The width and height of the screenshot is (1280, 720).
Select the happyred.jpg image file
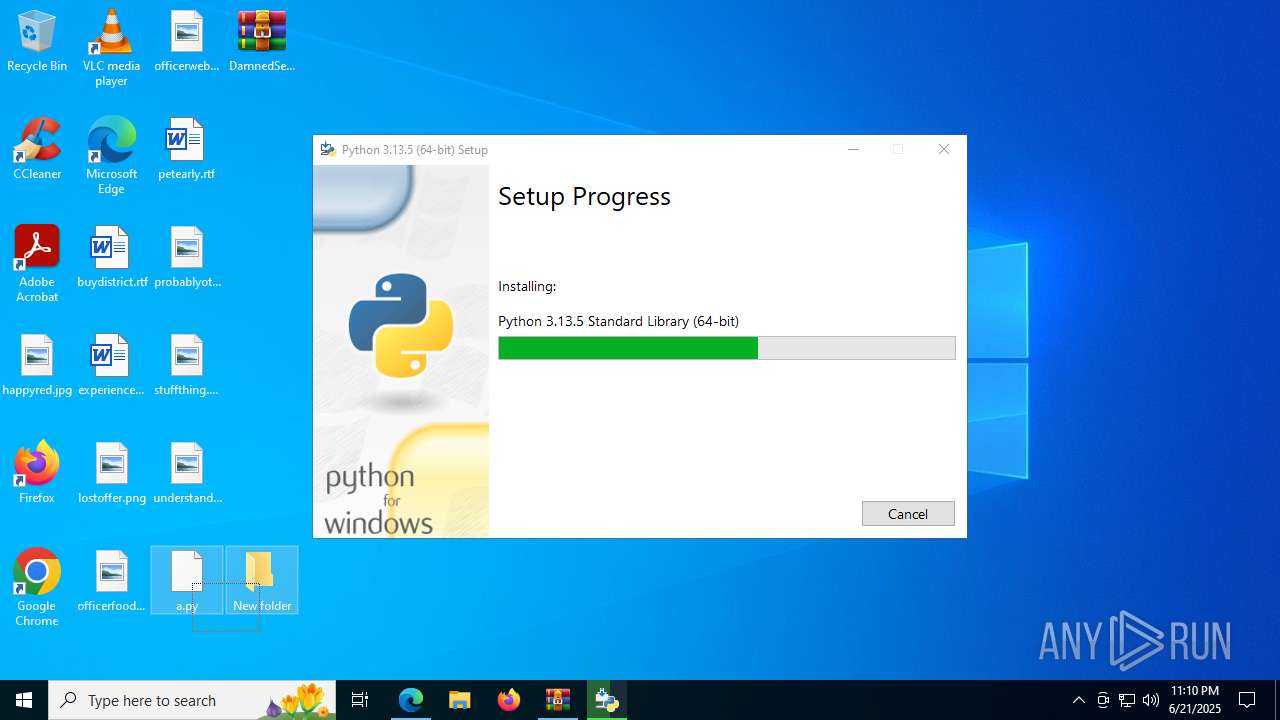click(x=37, y=366)
